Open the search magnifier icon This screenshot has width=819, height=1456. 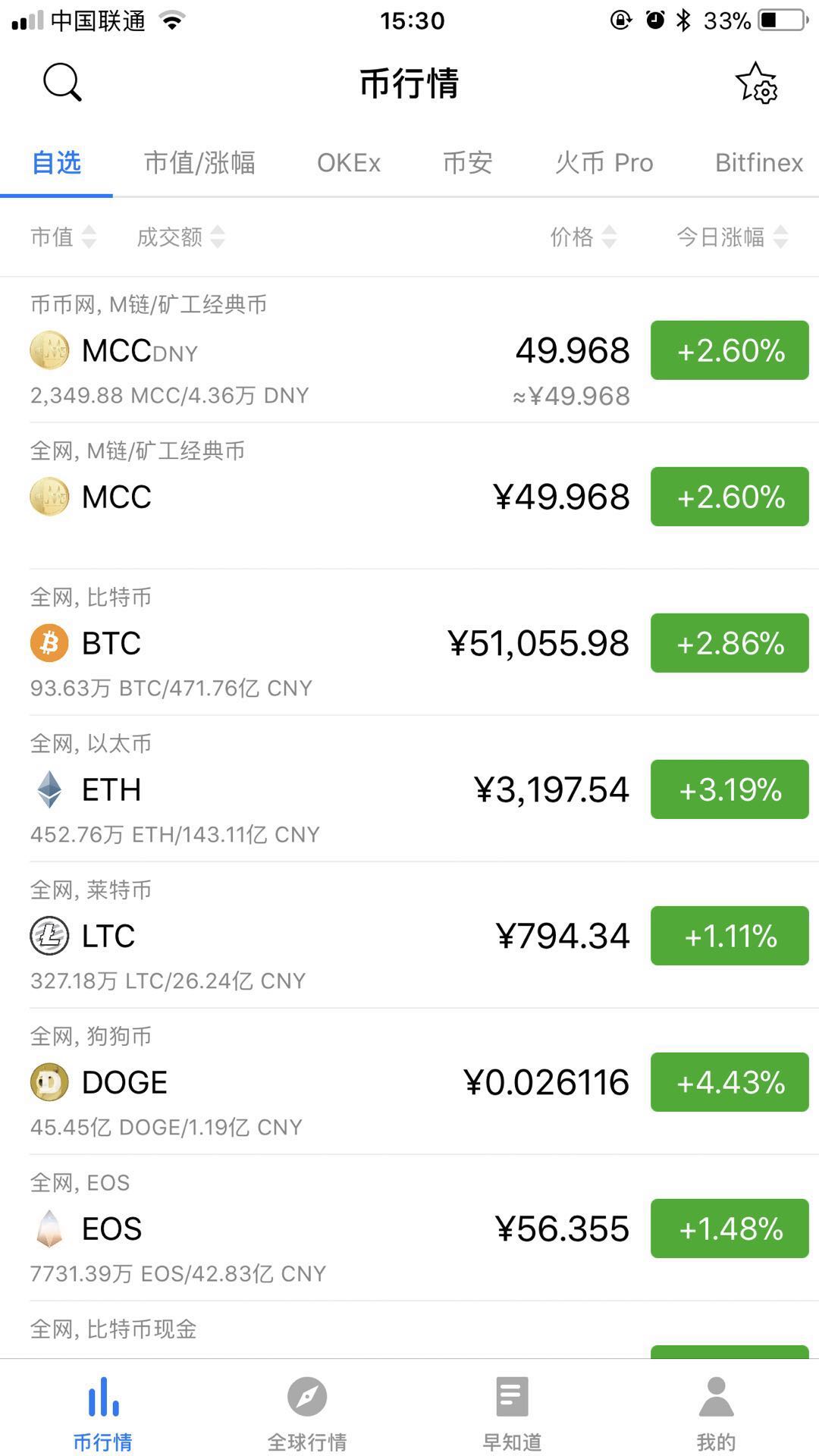(x=62, y=82)
